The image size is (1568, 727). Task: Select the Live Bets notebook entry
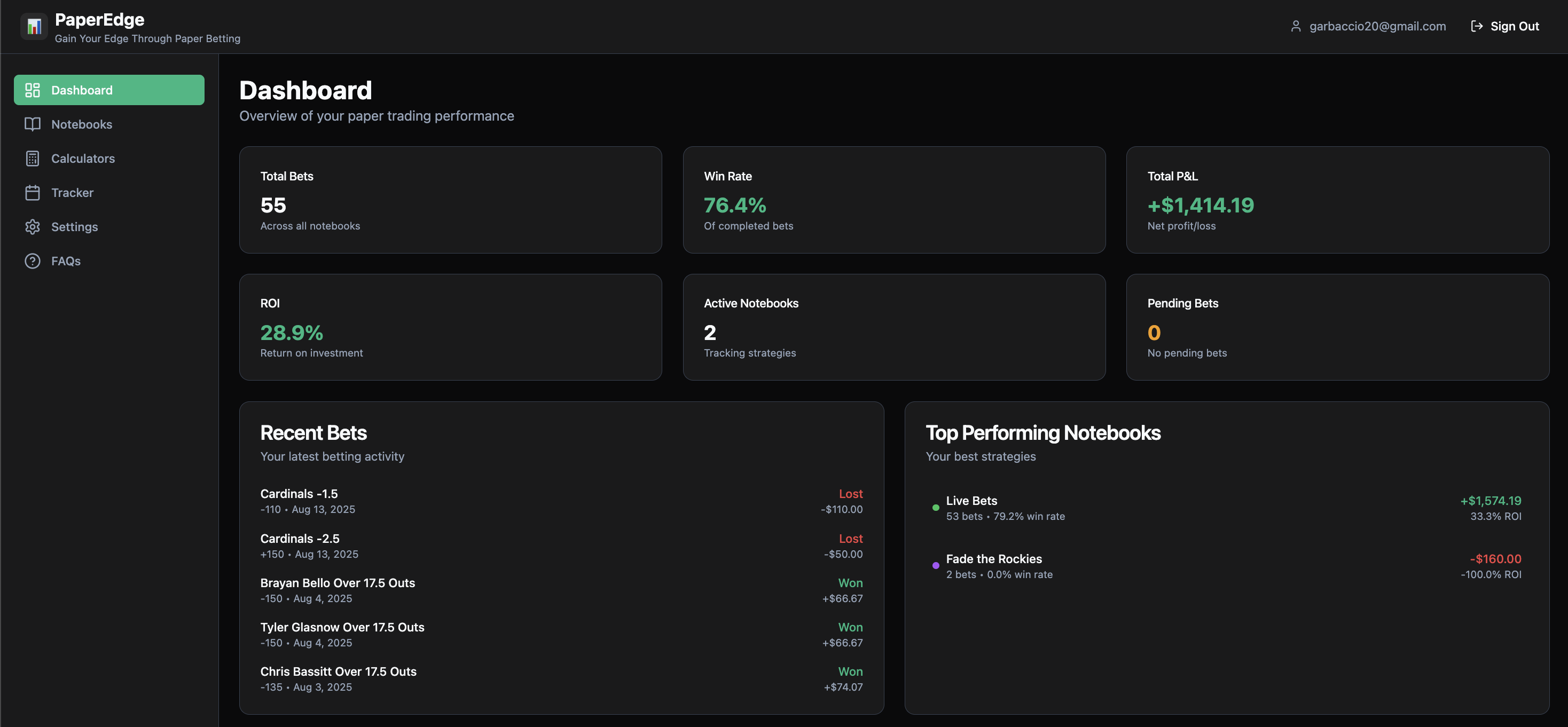pos(971,501)
